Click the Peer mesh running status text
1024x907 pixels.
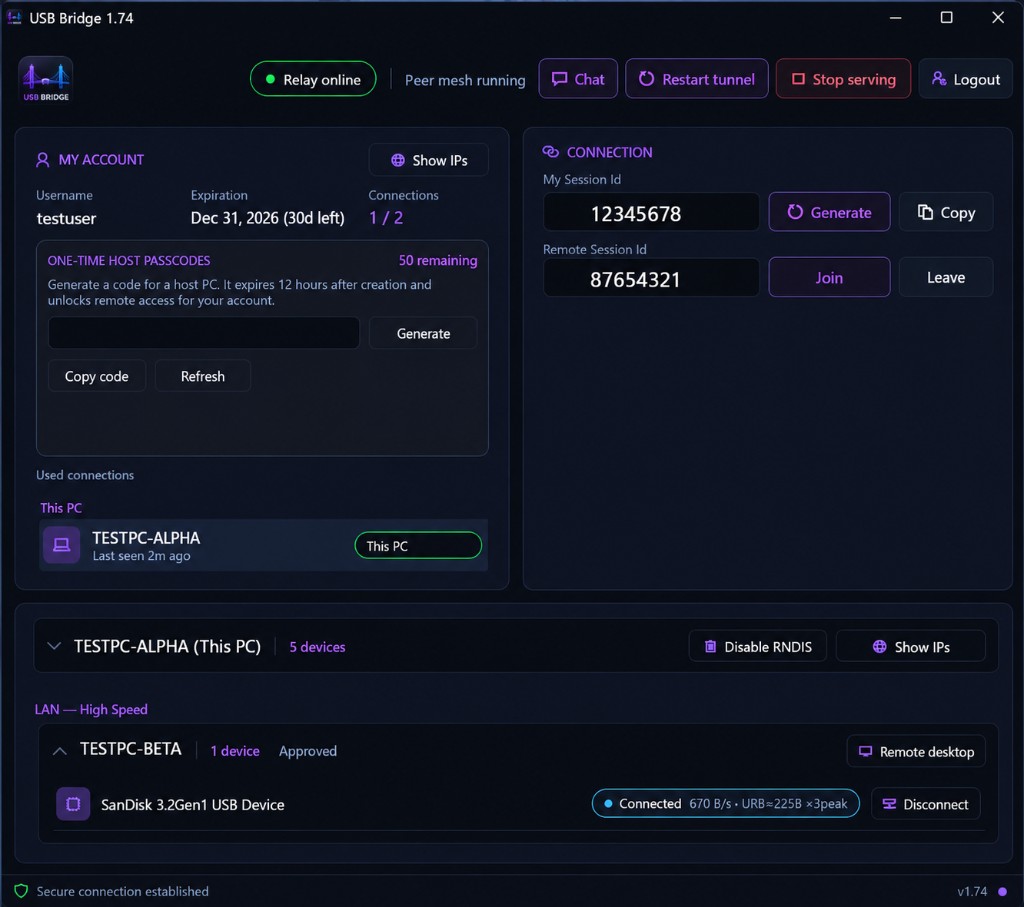[465, 80]
